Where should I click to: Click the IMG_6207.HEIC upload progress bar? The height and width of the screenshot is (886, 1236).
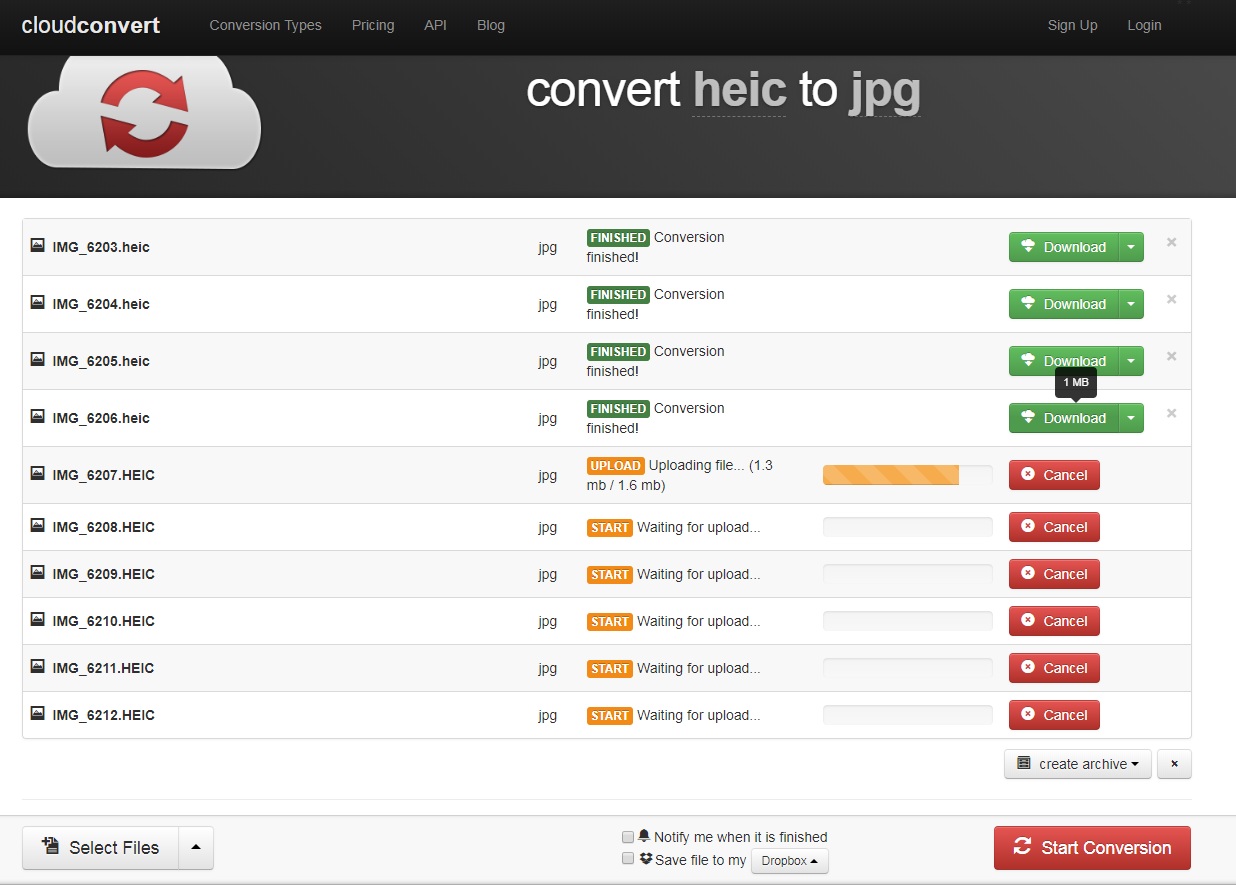coord(907,475)
